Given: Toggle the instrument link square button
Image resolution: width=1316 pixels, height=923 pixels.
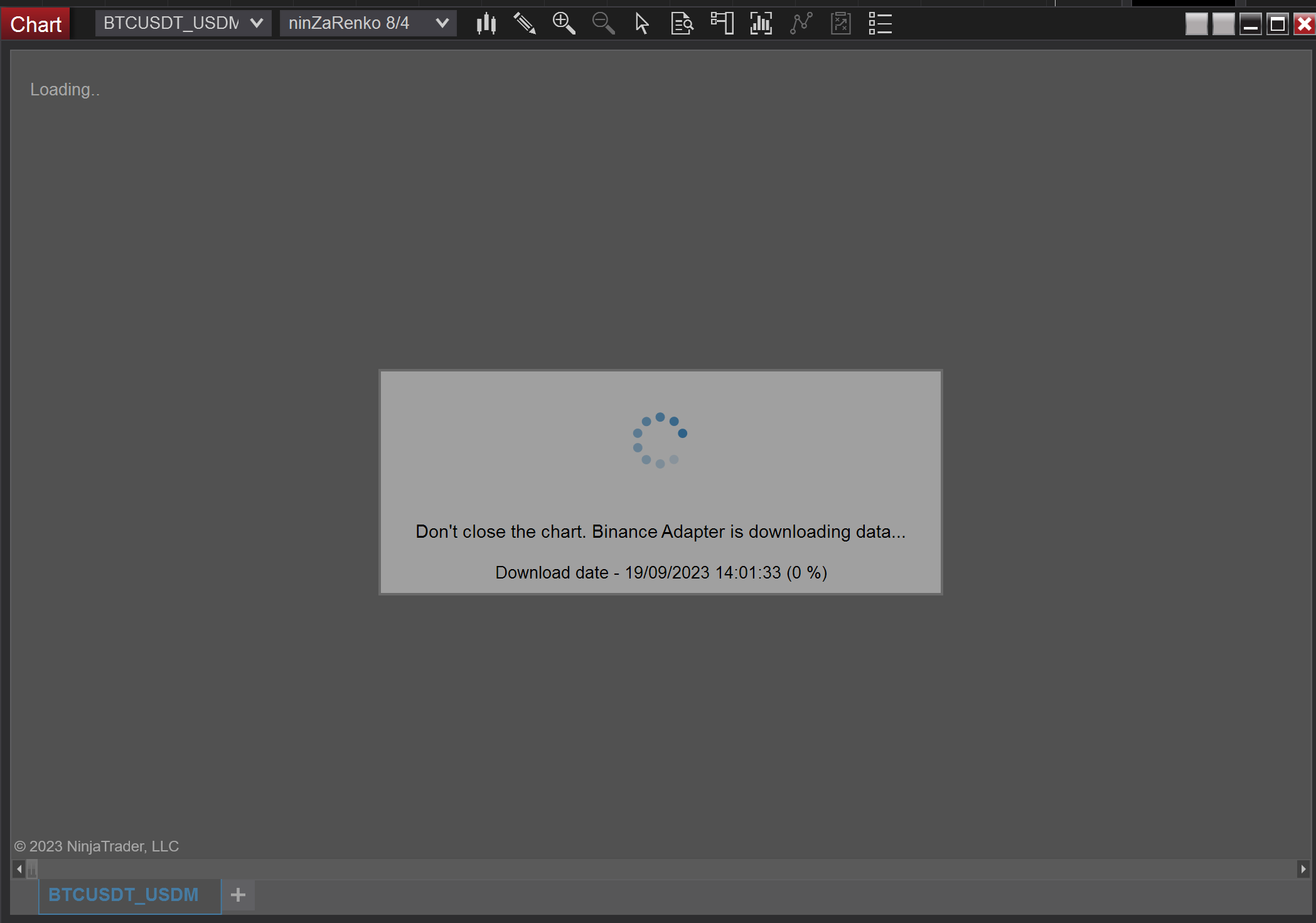Looking at the screenshot, I should (1196, 24).
